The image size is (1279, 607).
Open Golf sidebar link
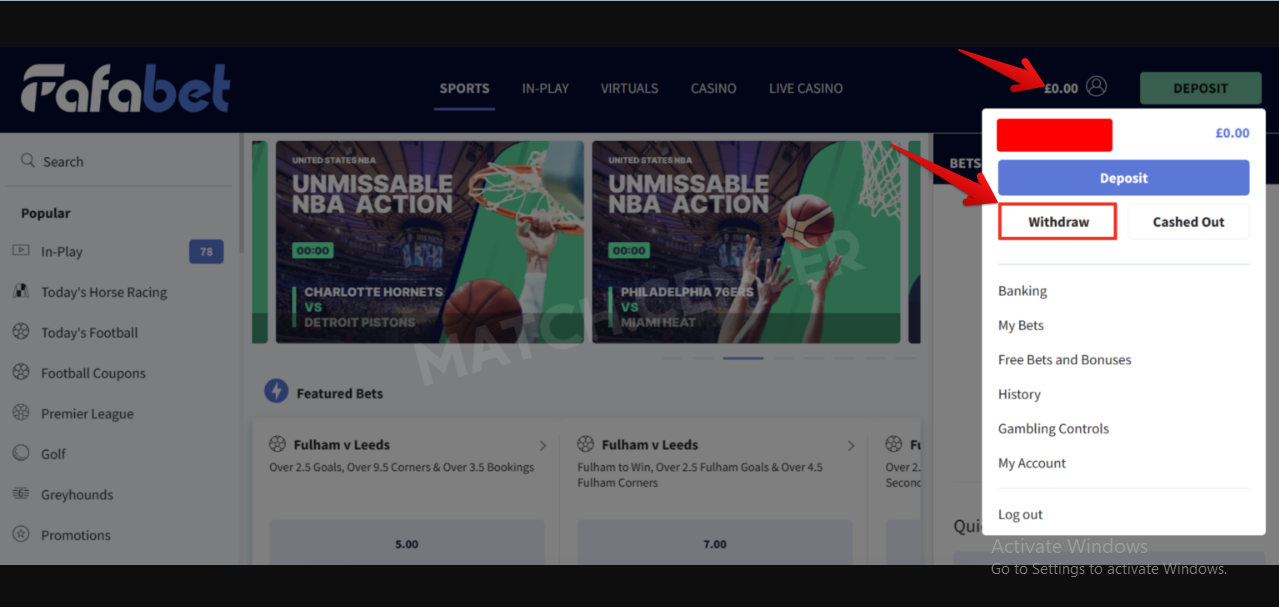[x=53, y=454]
